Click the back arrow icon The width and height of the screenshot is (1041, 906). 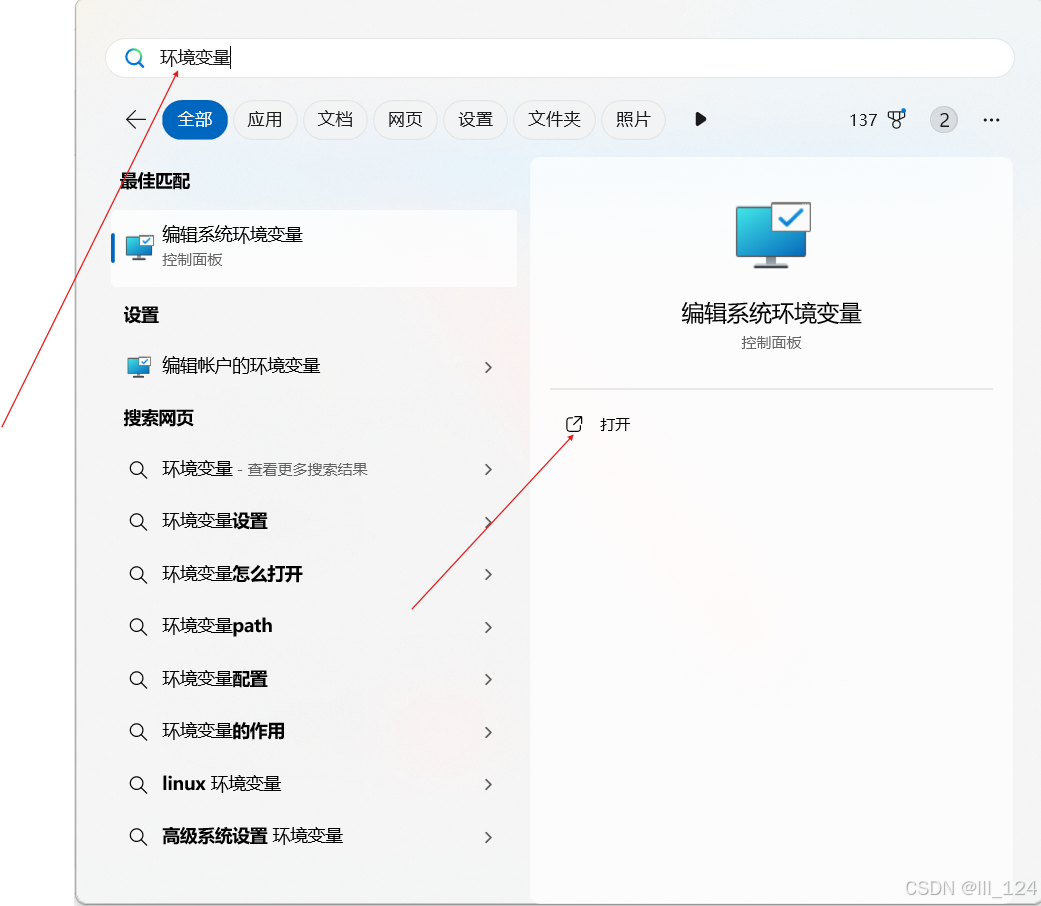[x=135, y=119]
